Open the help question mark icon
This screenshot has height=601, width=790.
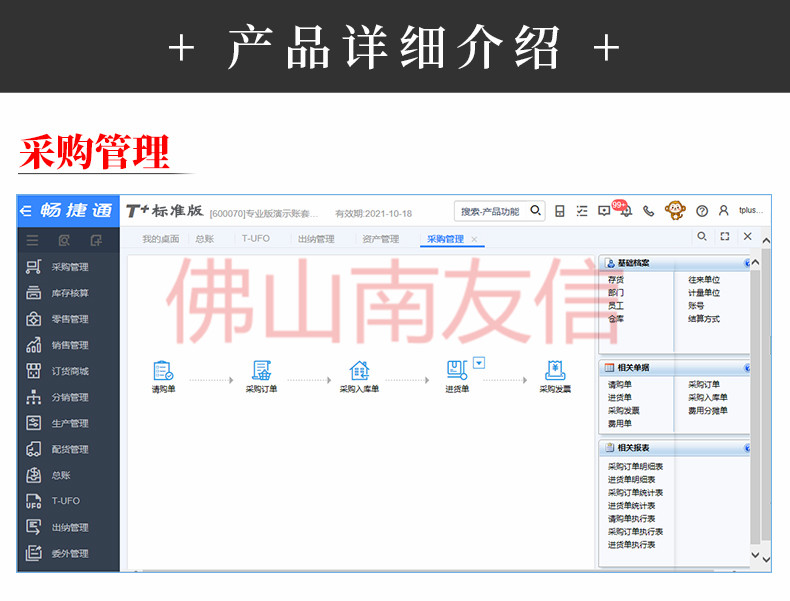(x=702, y=211)
